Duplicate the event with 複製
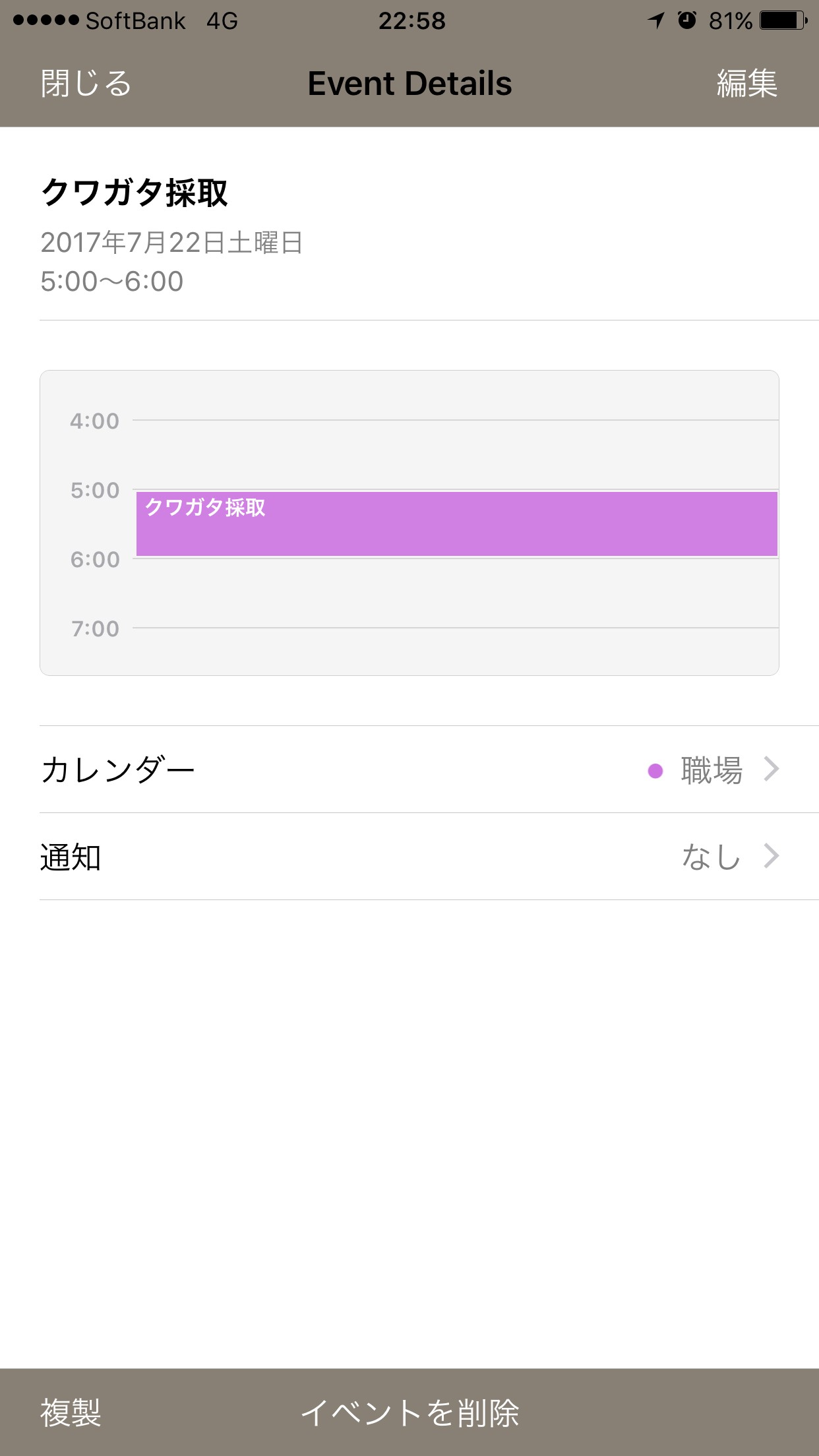Image resolution: width=819 pixels, height=1456 pixels. click(x=71, y=1412)
